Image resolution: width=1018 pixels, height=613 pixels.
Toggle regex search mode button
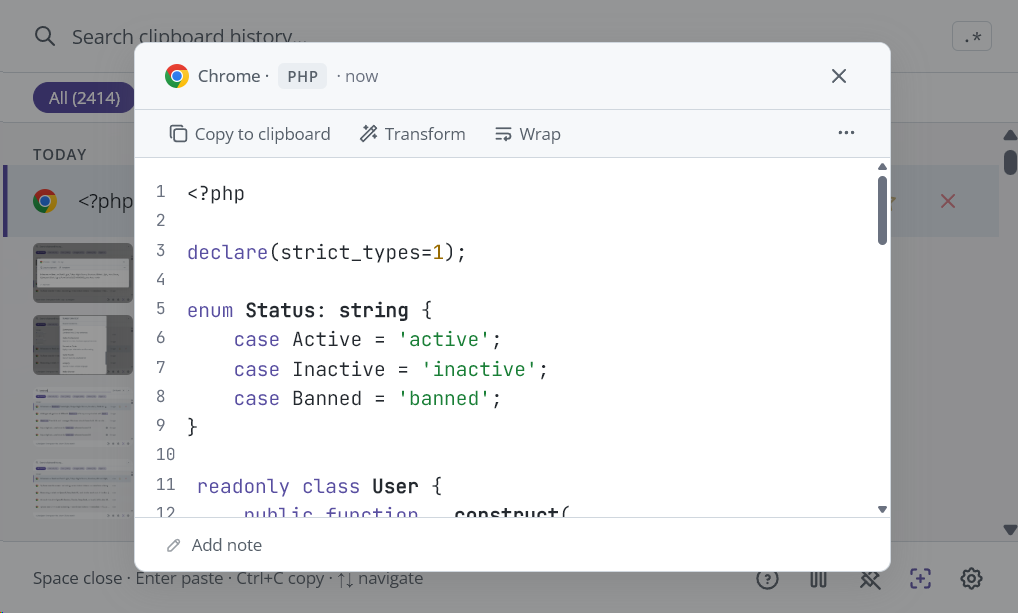pos(971,38)
